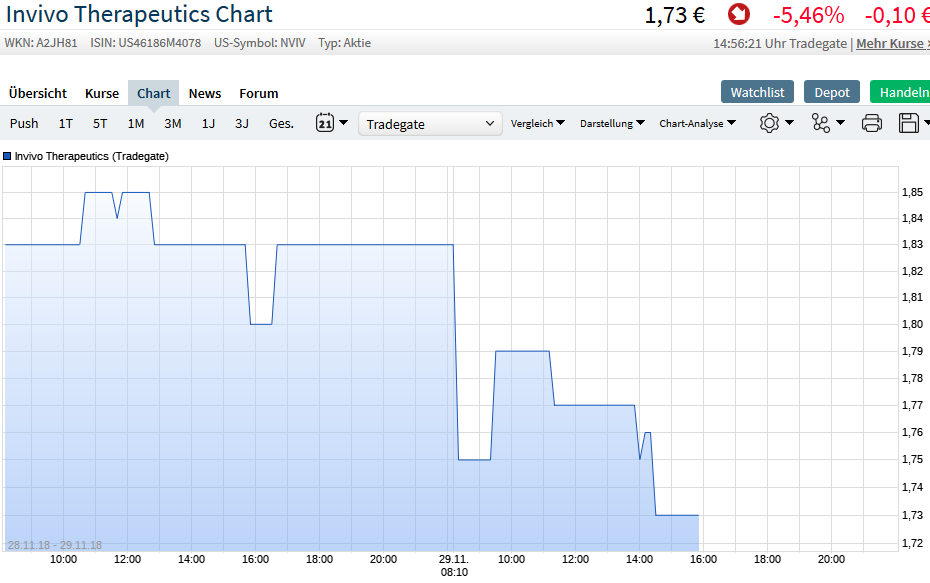Click the settings gear icon
This screenshot has height=583, width=930.
769,123
